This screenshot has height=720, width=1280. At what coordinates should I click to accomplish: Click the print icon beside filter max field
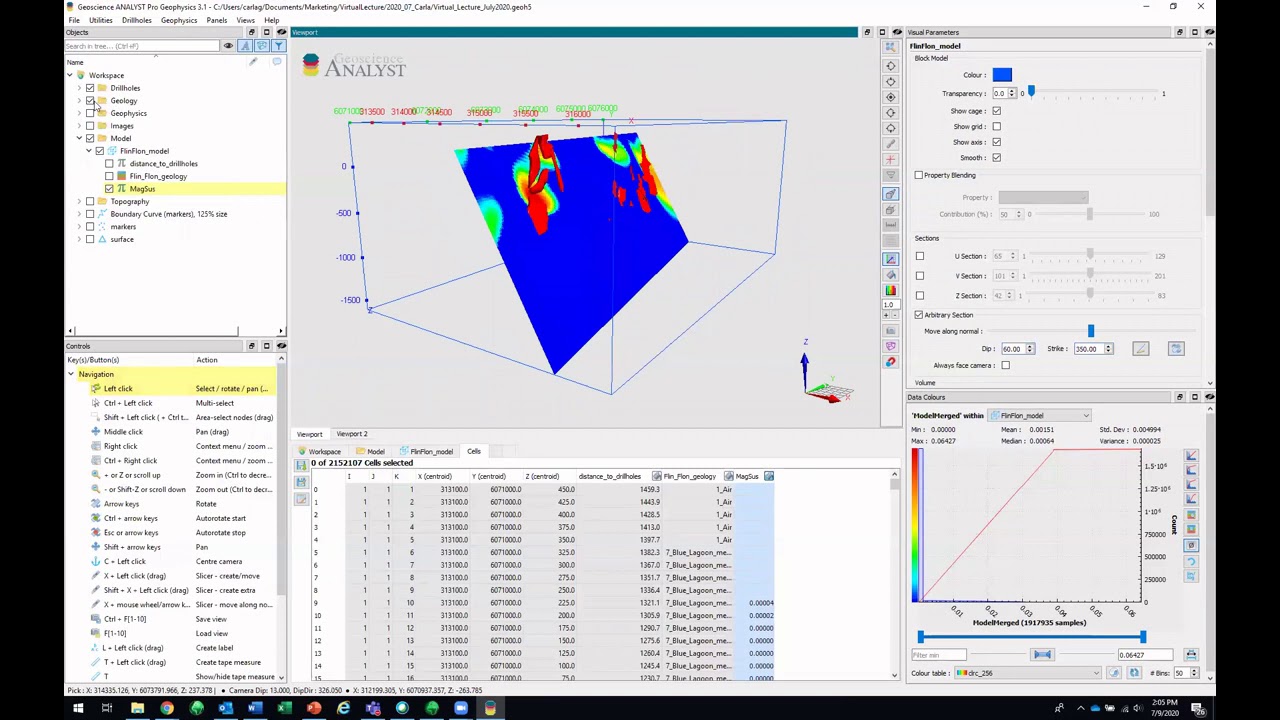tap(1191, 655)
